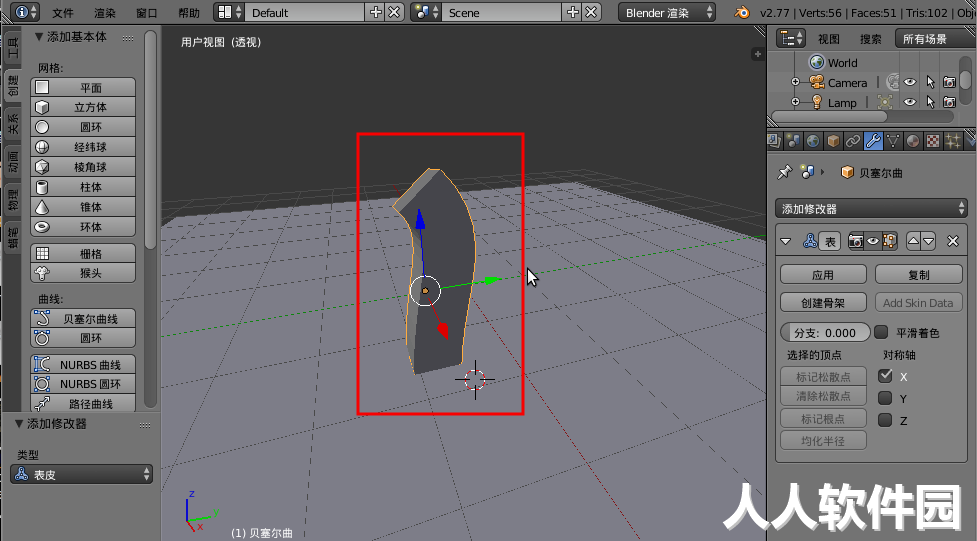Click the 创建骨架 button

coord(823,303)
